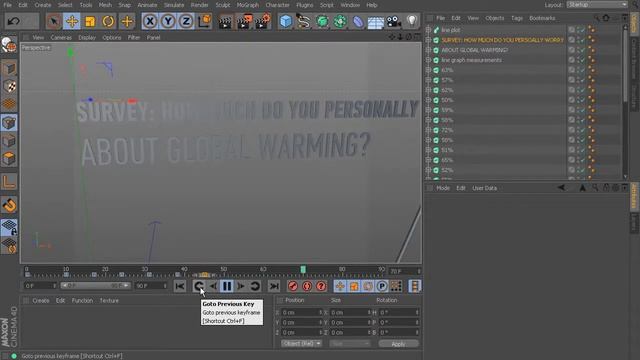
Task: Toggle the Z axis lock
Action: (186, 21)
